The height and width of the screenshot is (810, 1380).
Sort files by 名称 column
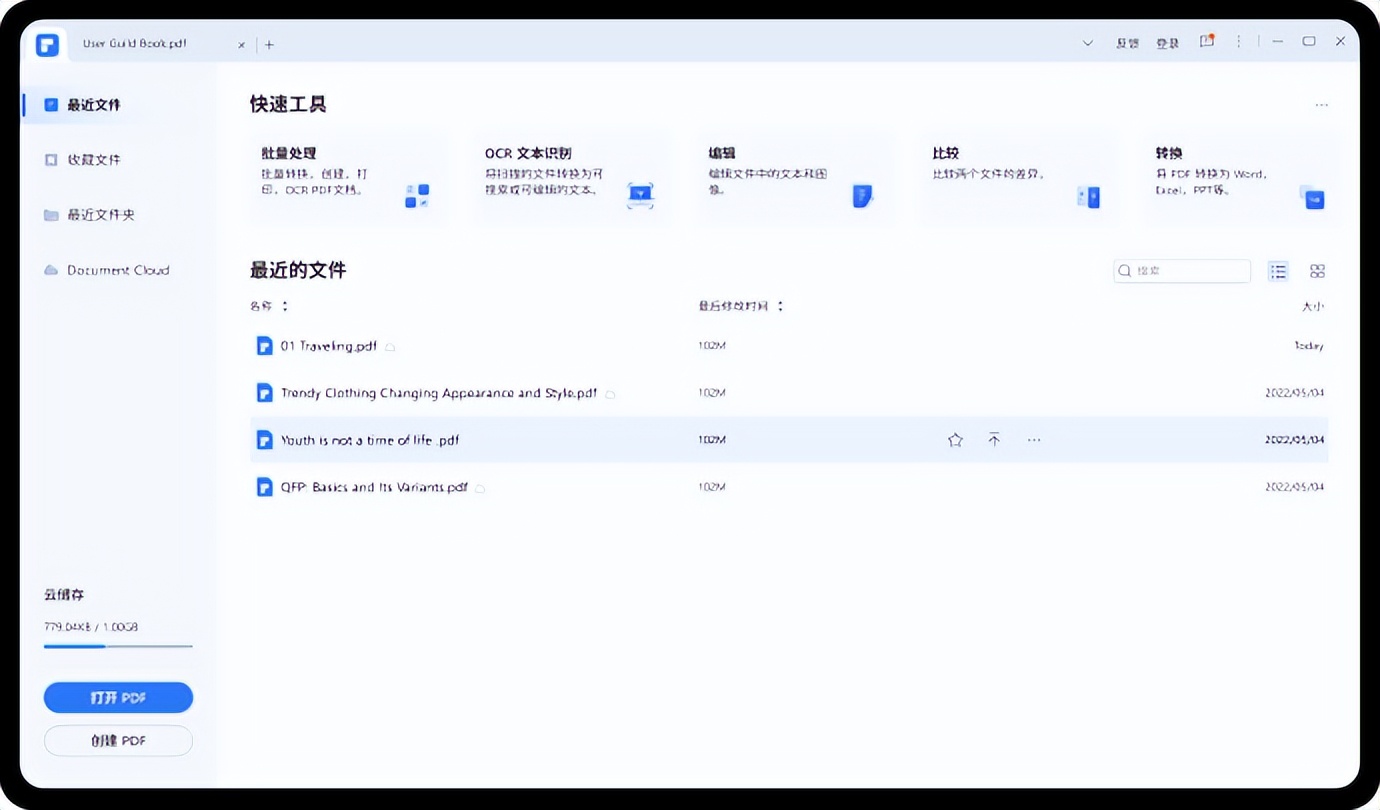264,306
